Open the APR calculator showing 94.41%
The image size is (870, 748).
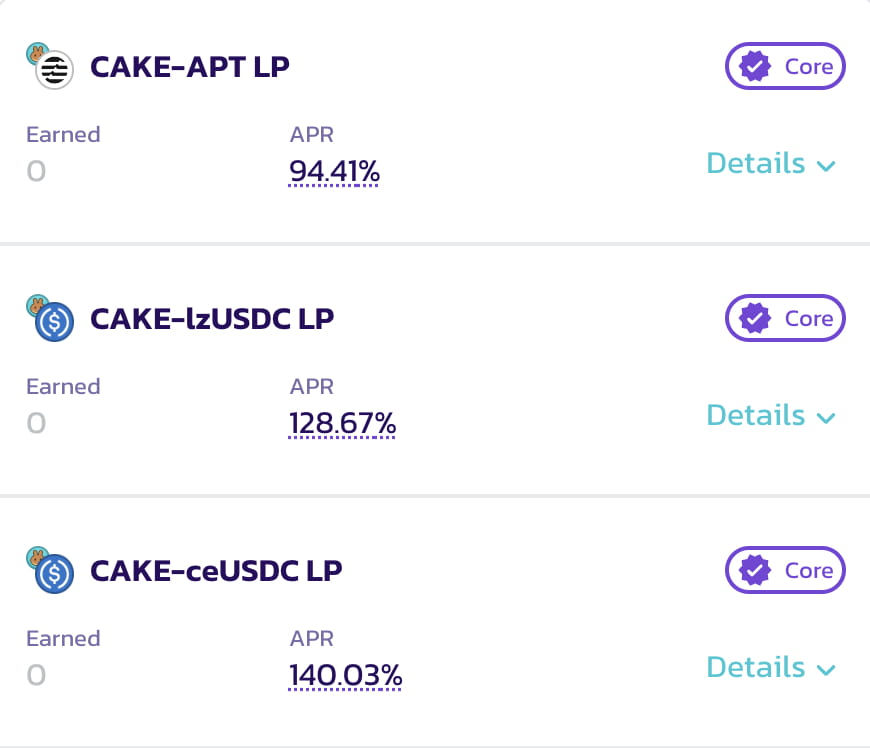[x=334, y=171]
